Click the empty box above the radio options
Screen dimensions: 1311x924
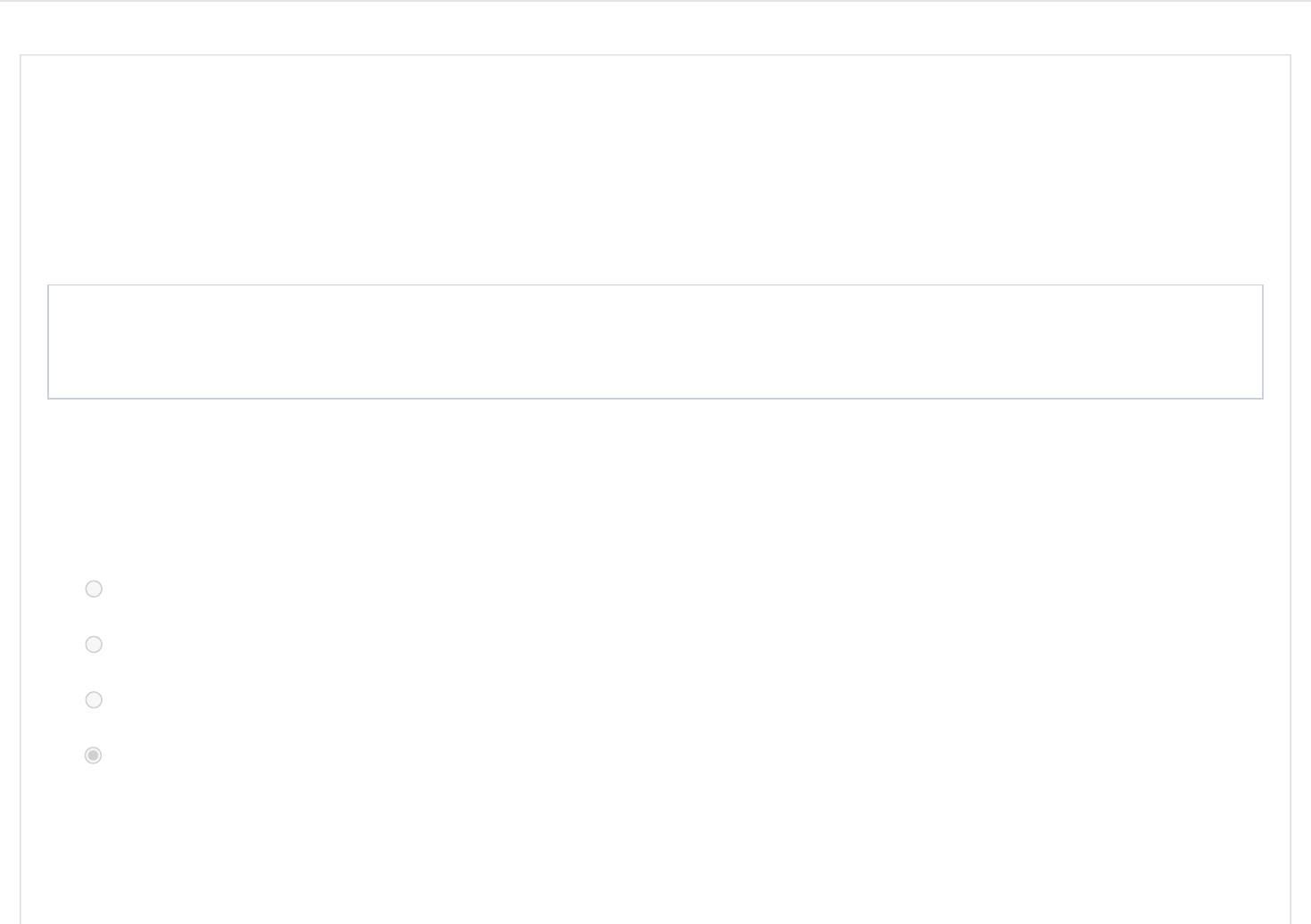pos(655,342)
